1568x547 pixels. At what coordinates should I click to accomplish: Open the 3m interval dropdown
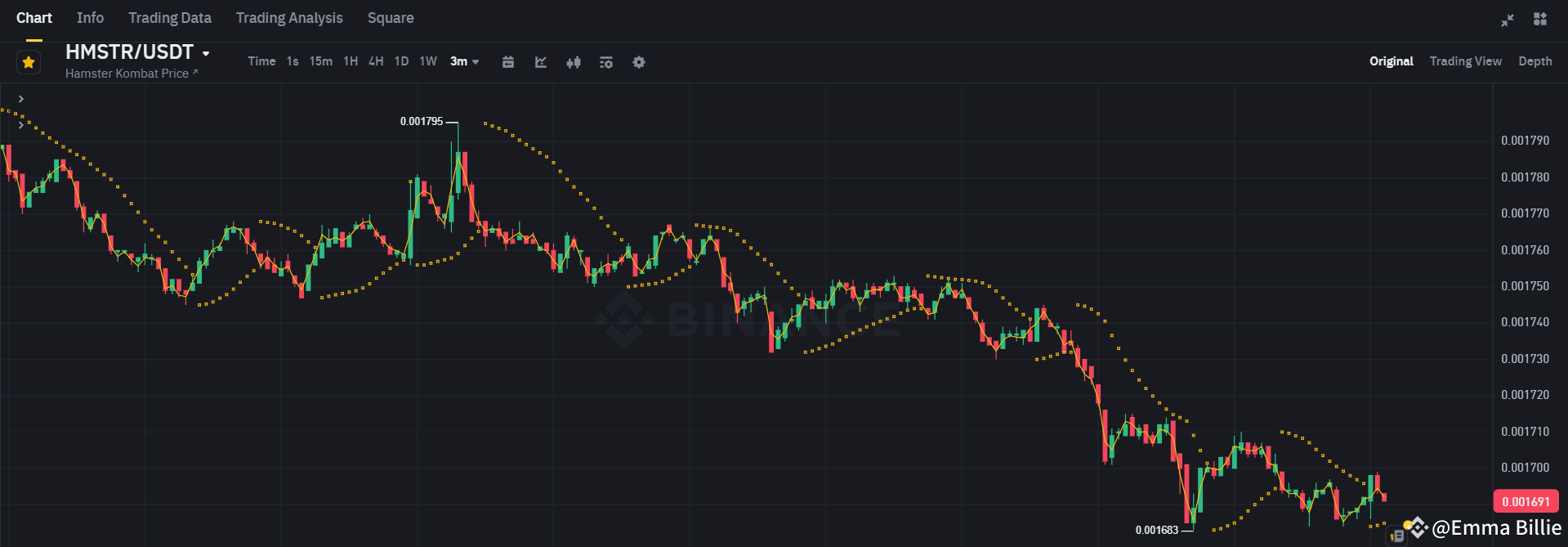coord(463,61)
